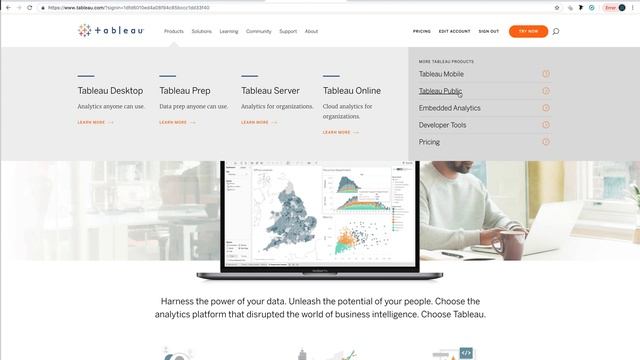This screenshot has height=360, width=640.
Task: Click Learn More under Tableau Online
Action: pos(340,133)
